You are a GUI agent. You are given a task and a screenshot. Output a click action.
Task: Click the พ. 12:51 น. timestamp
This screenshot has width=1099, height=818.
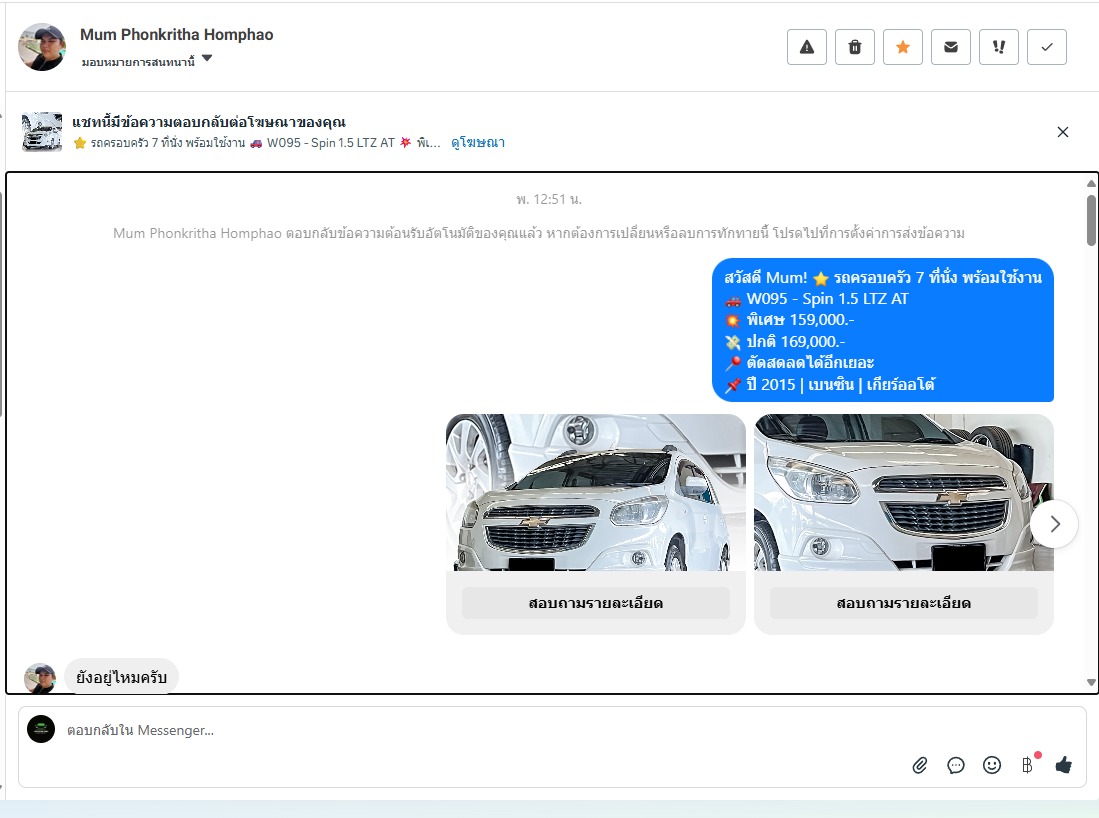click(549, 199)
